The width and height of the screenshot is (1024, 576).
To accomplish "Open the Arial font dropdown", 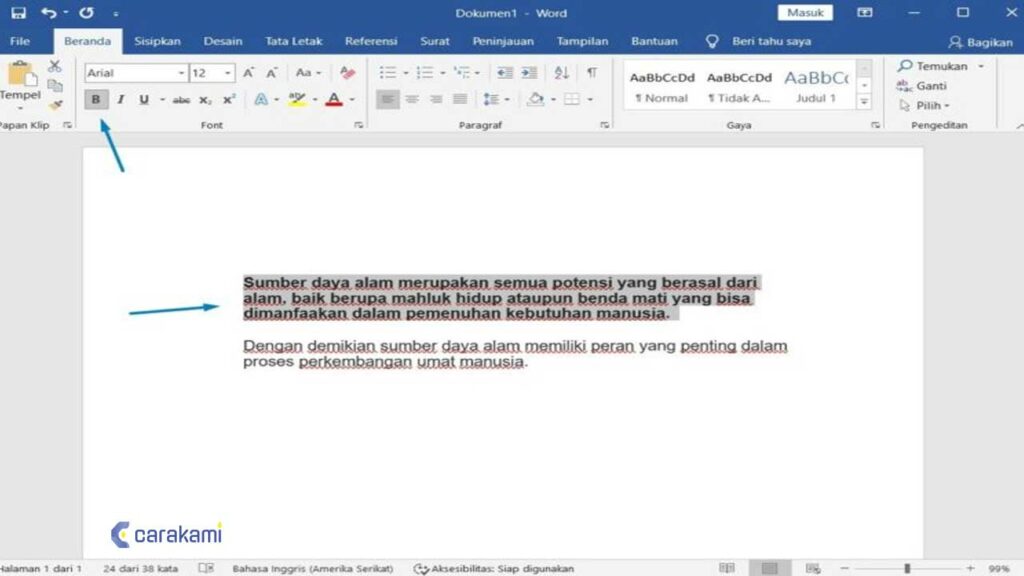I will (x=182, y=70).
